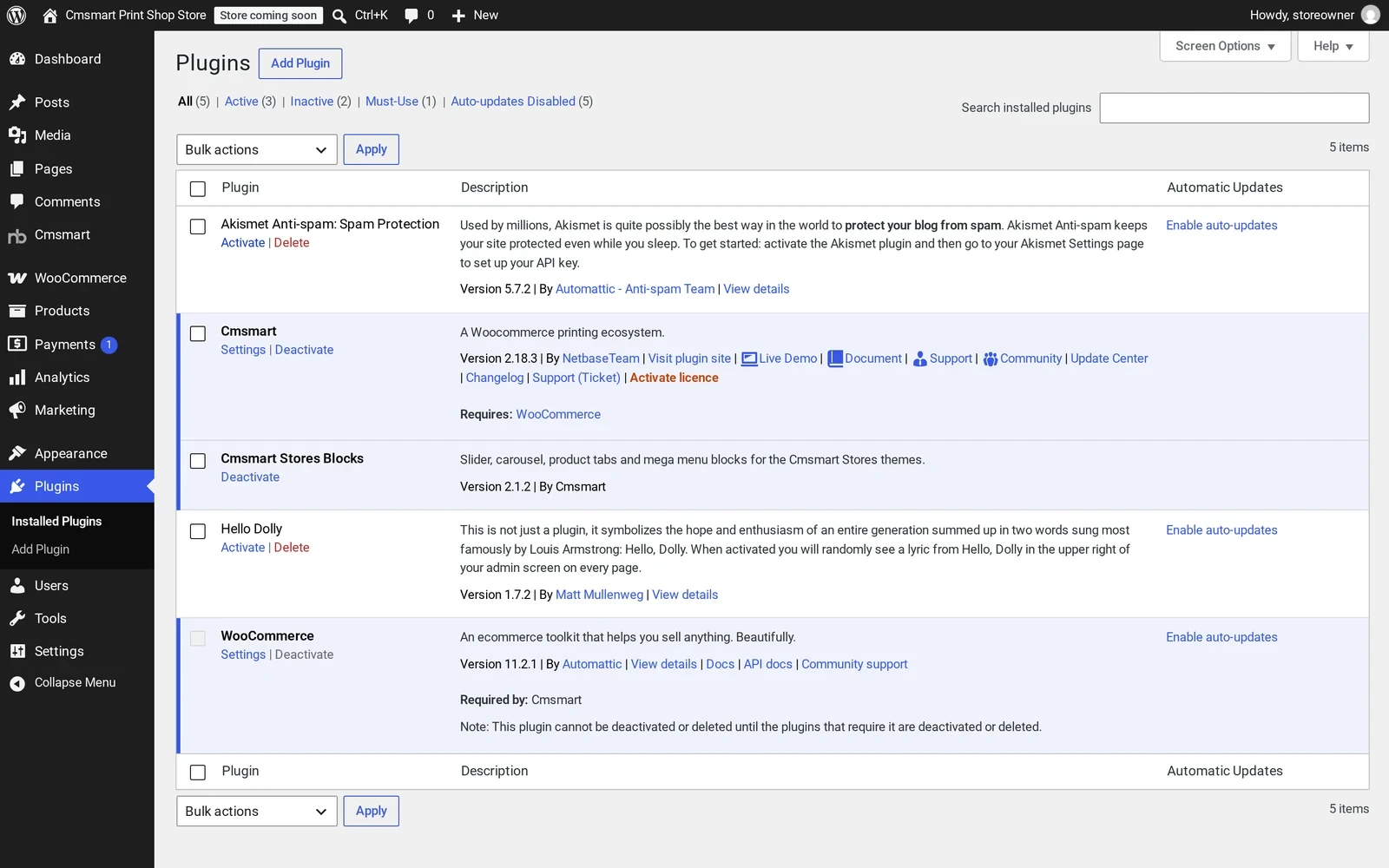Image resolution: width=1389 pixels, height=868 pixels.
Task: Show Must-Use plugins
Action: (x=392, y=102)
